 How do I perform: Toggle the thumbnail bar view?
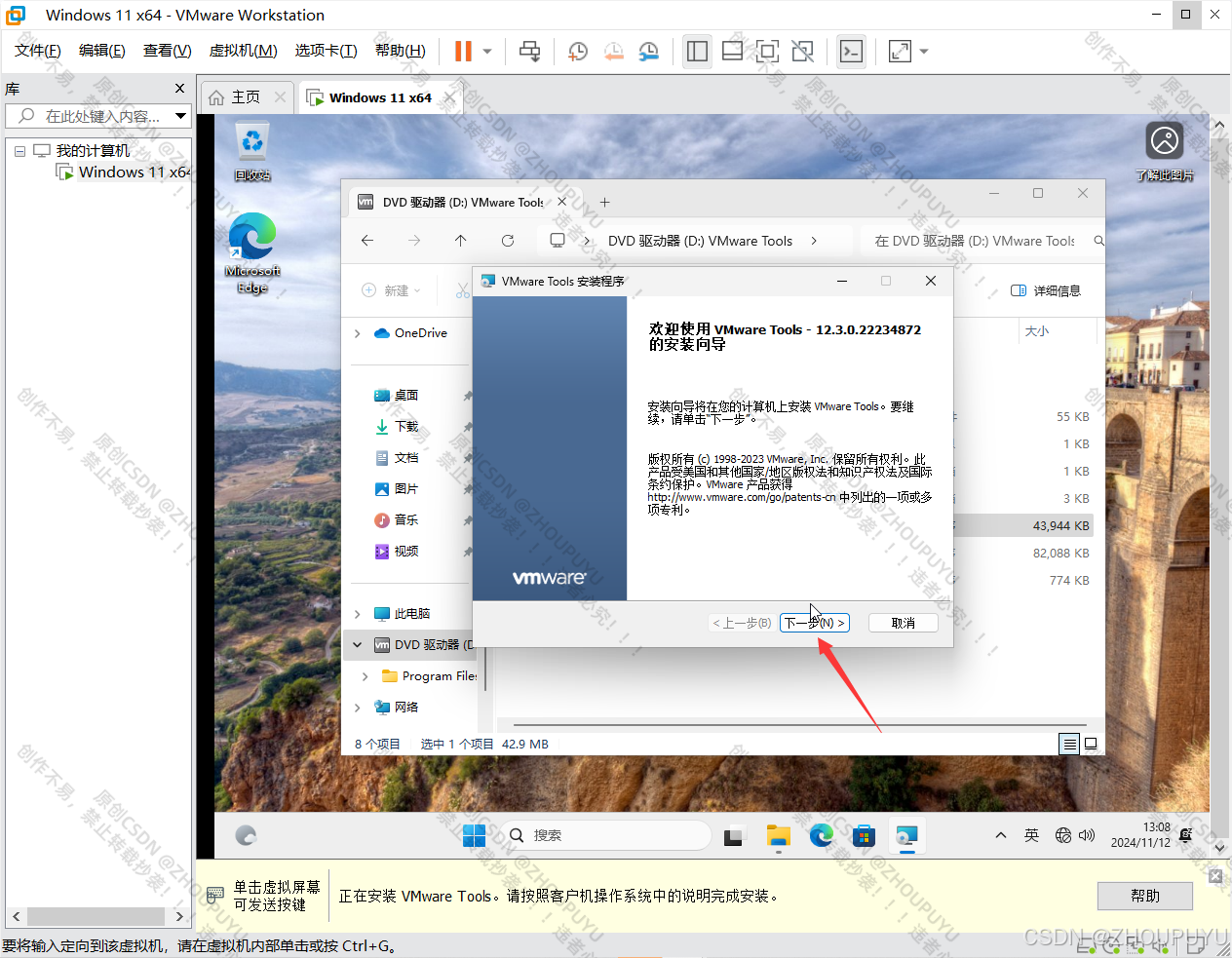(732, 51)
